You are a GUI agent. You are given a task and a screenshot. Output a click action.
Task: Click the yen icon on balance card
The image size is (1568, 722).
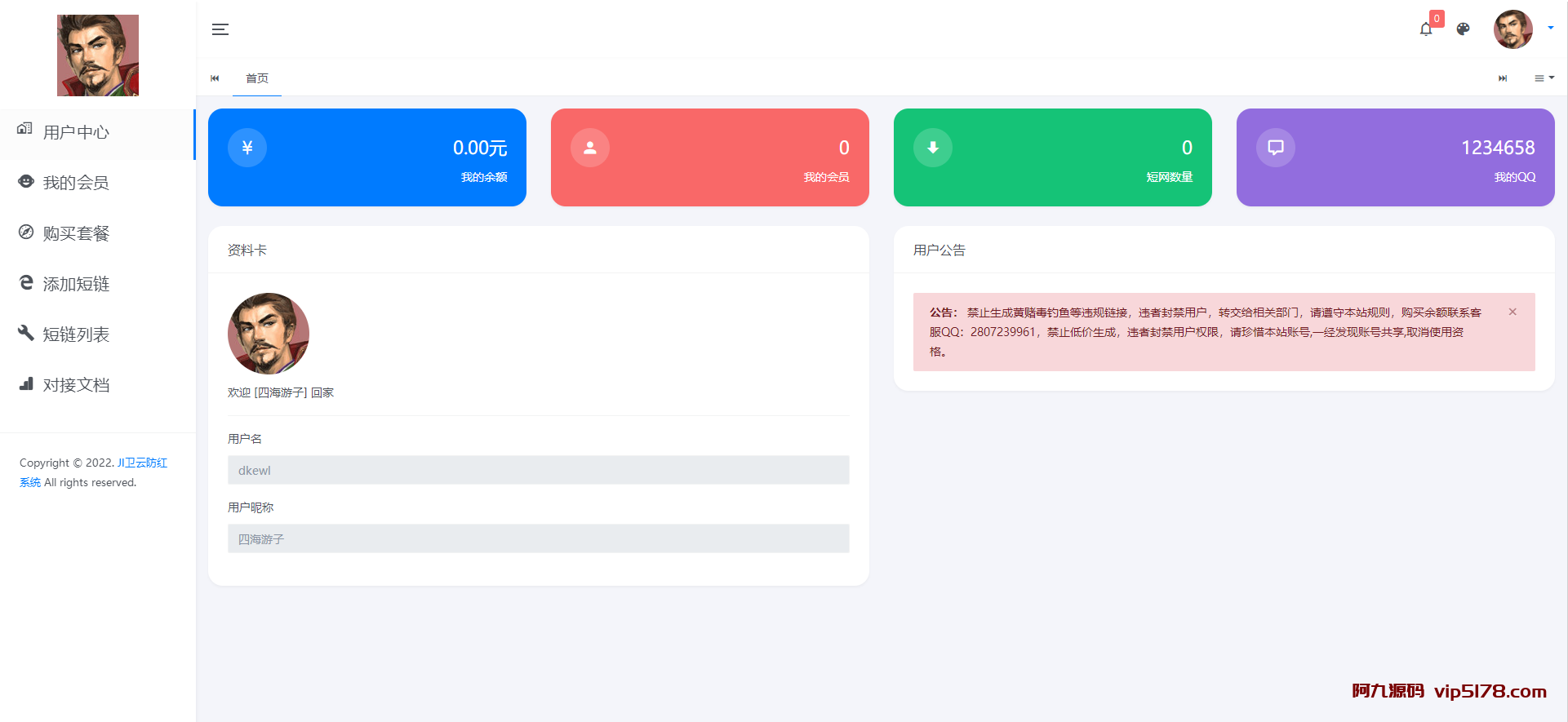(x=247, y=148)
